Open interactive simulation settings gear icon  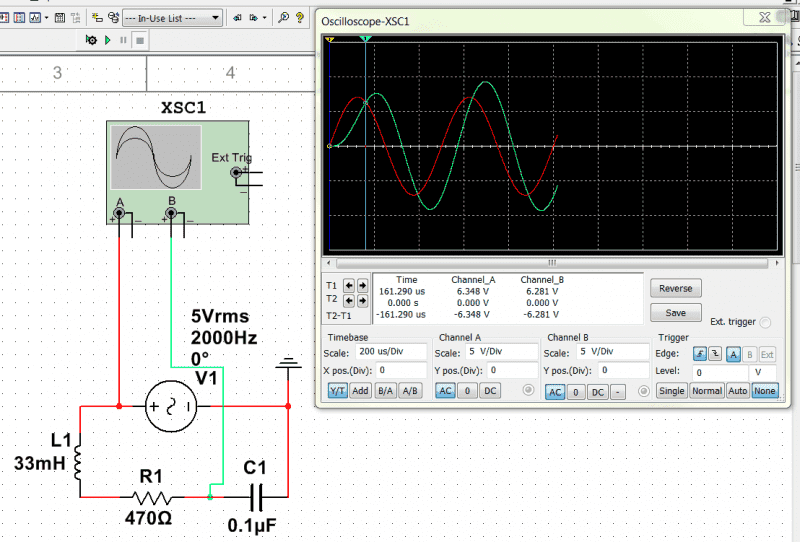[x=91, y=40]
